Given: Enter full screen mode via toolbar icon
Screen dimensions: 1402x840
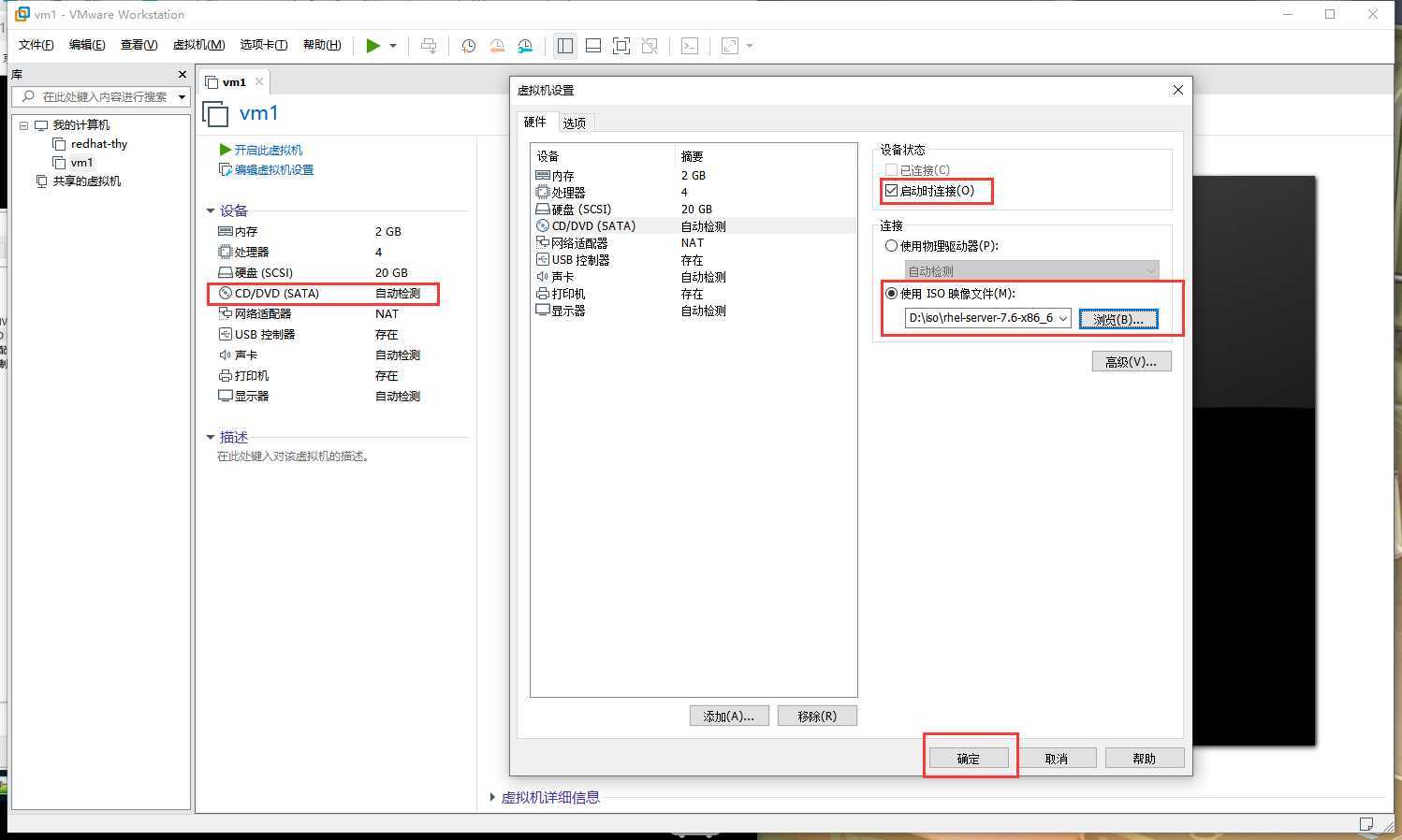Looking at the screenshot, I should (621, 46).
